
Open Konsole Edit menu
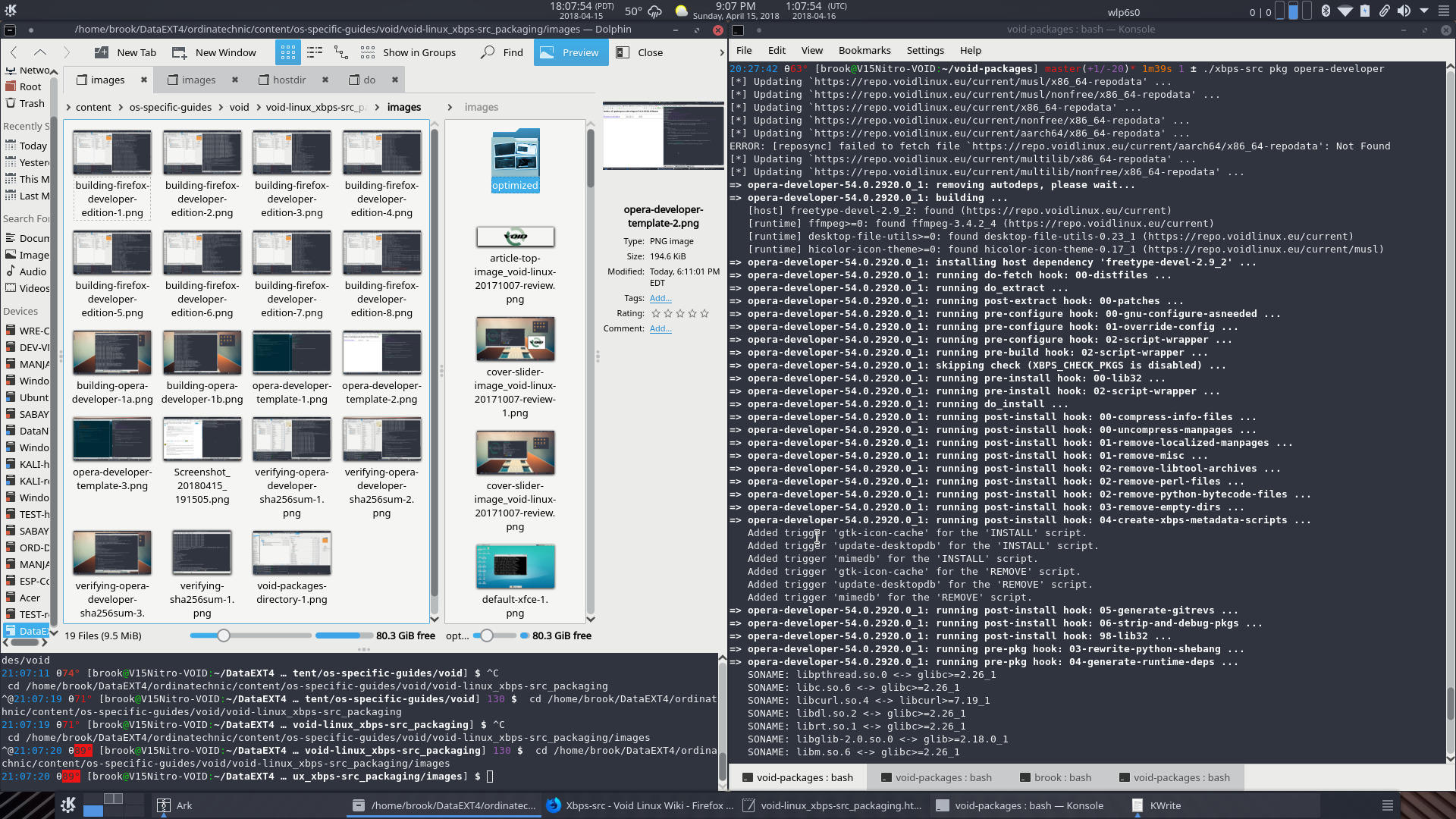(x=777, y=50)
